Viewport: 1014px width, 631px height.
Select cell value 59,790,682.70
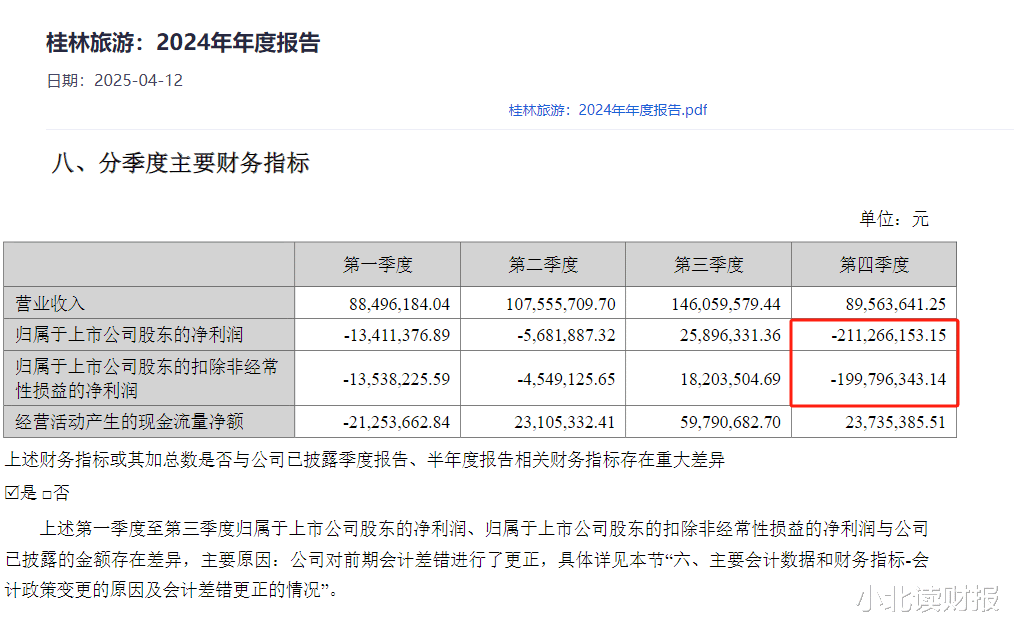(x=730, y=422)
